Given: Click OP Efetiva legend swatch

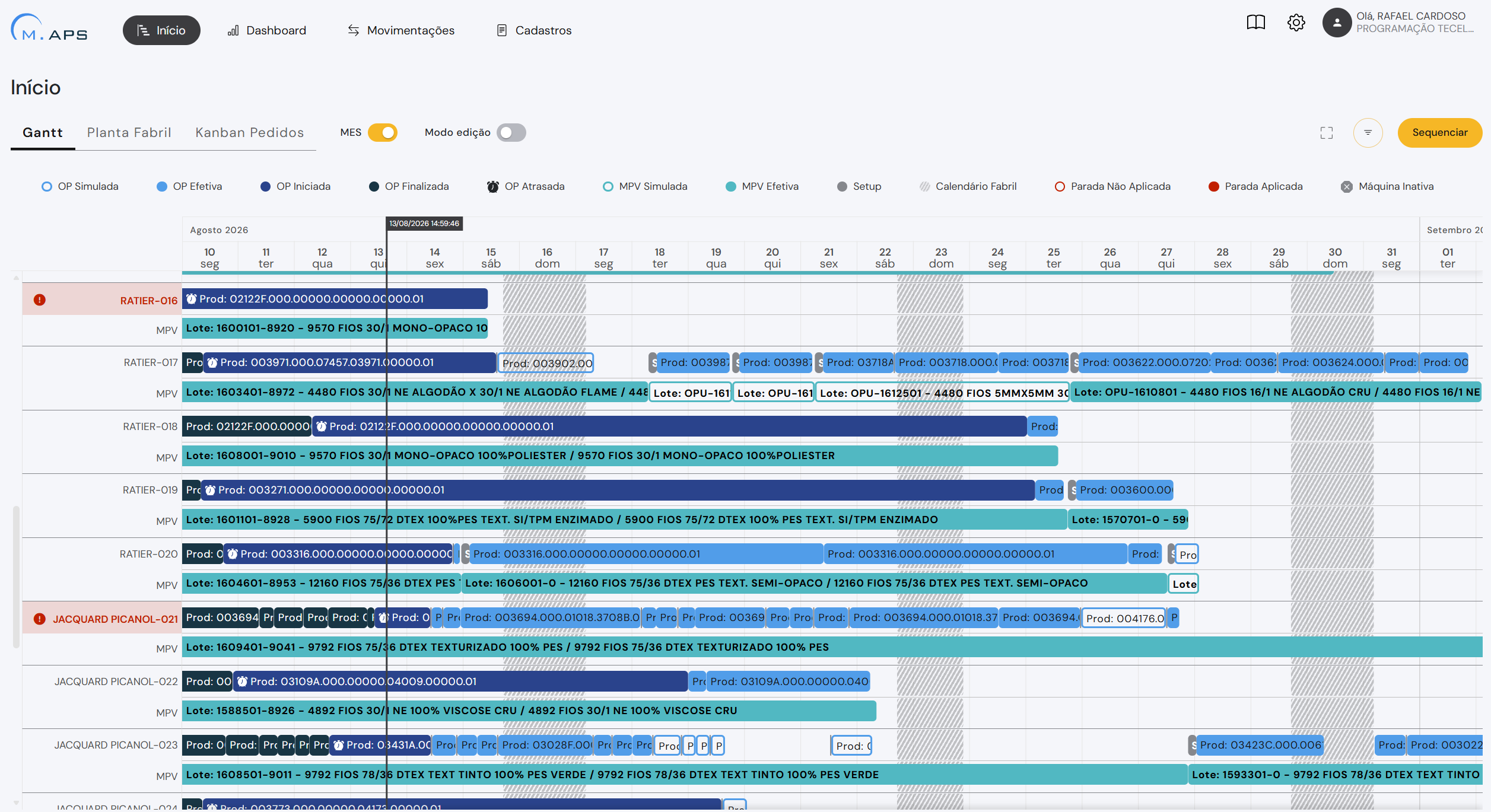Looking at the screenshot, I should [161, 186].
